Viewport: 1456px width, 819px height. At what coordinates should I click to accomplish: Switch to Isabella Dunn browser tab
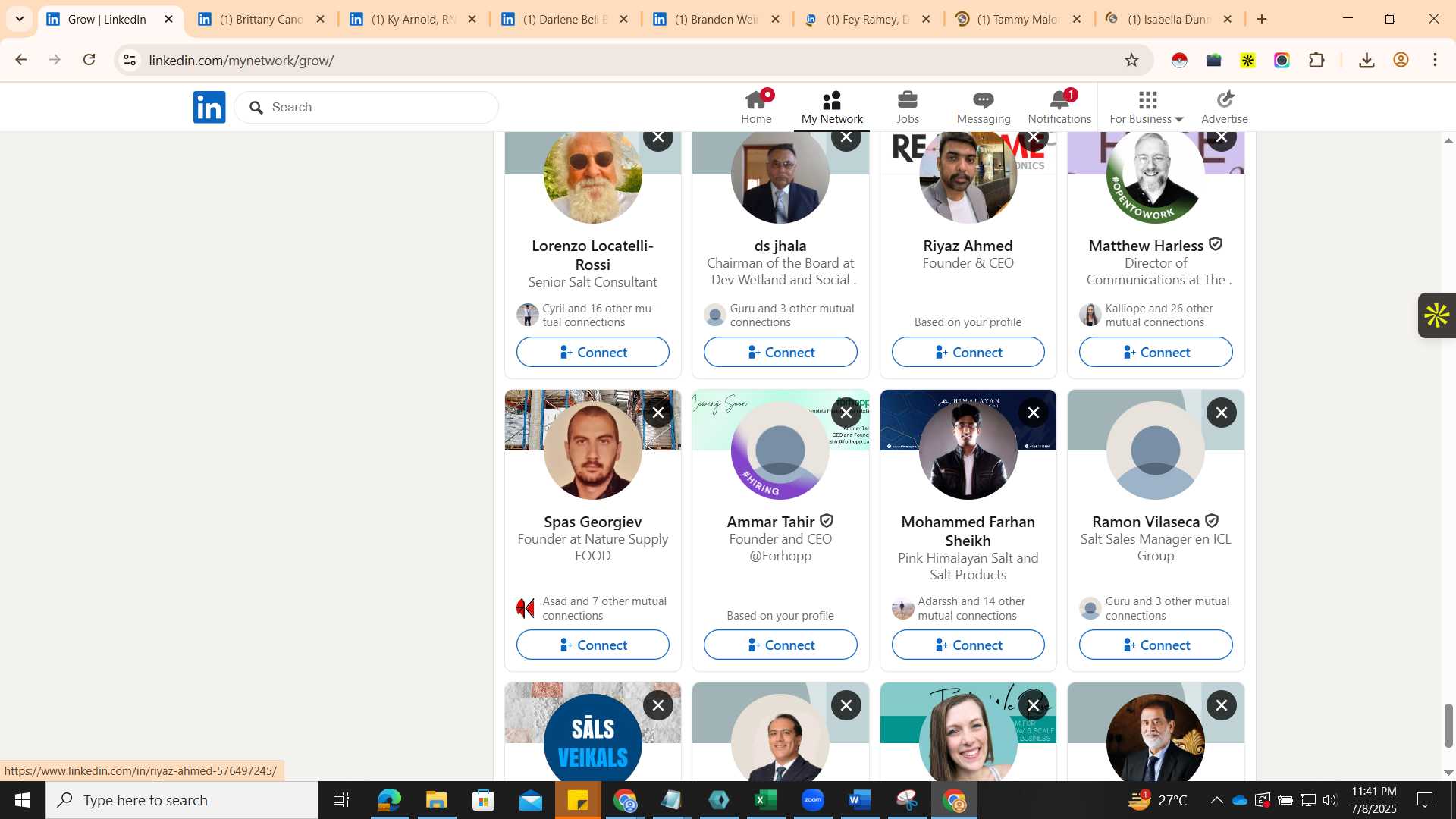1169,19
